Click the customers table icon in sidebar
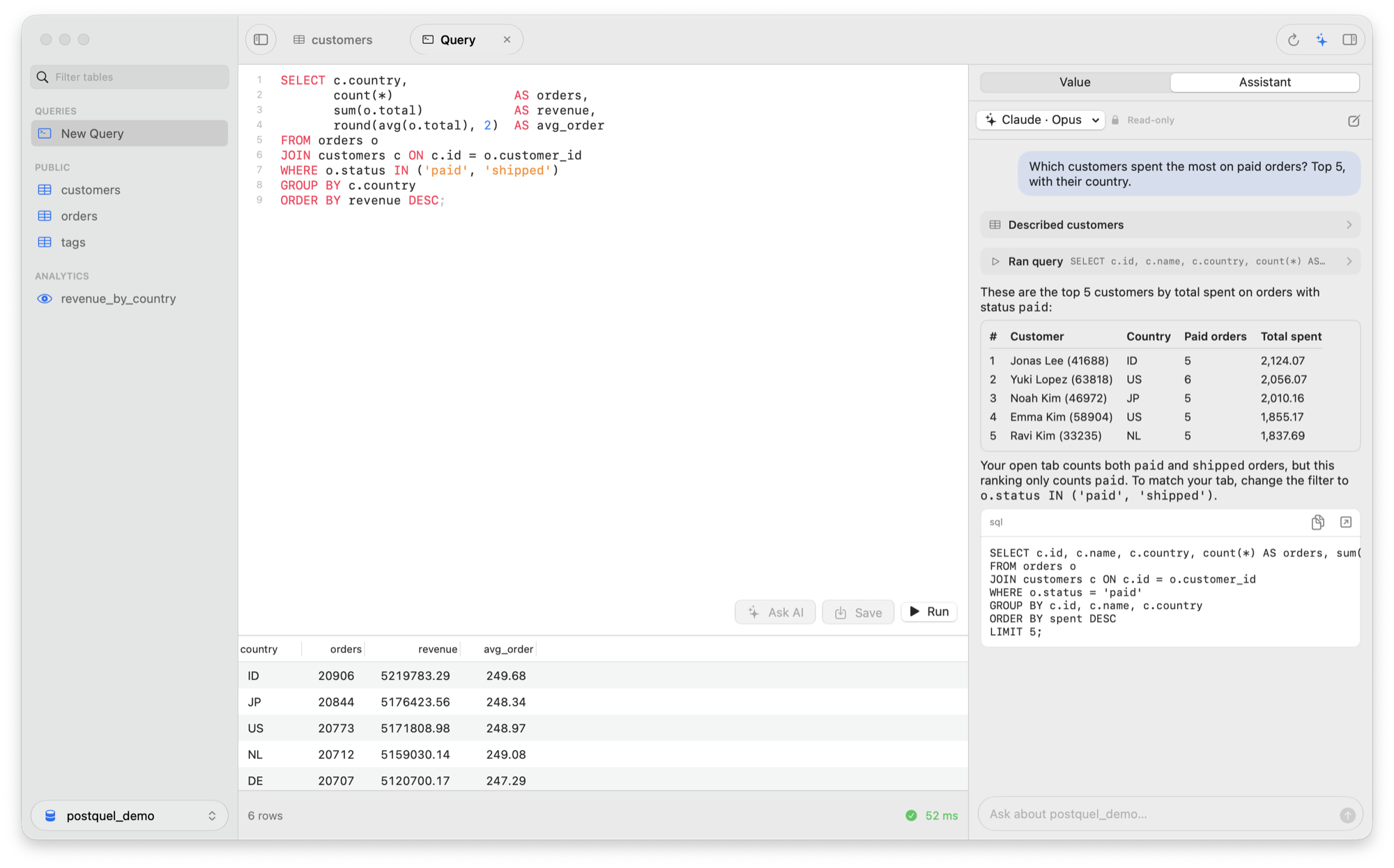 pyautogui.click(x=45, y=190)
